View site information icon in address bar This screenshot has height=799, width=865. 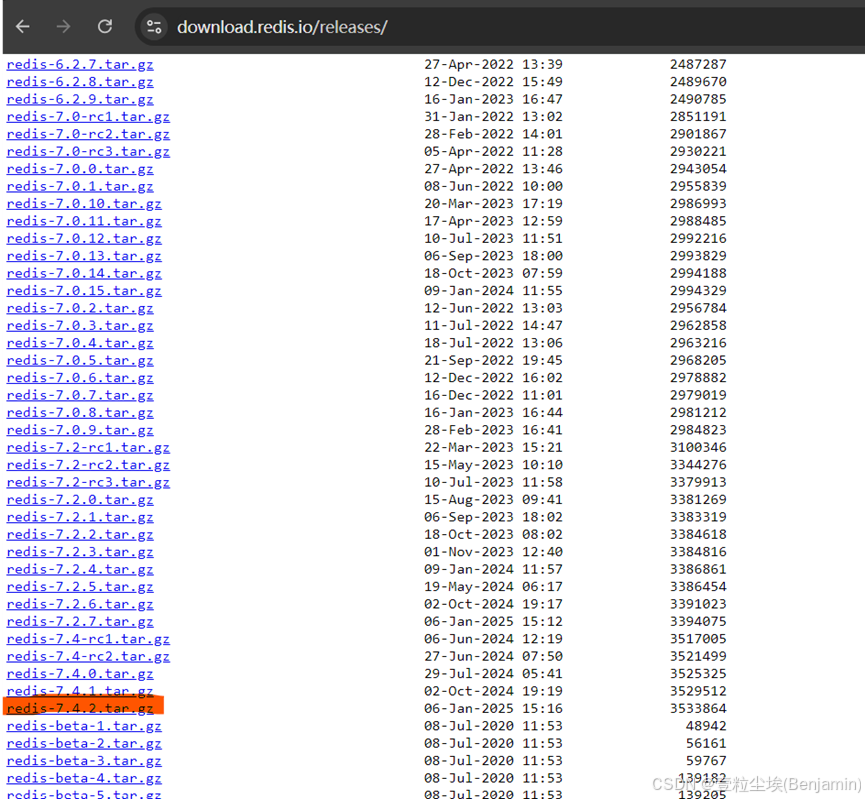pos(154,26)
